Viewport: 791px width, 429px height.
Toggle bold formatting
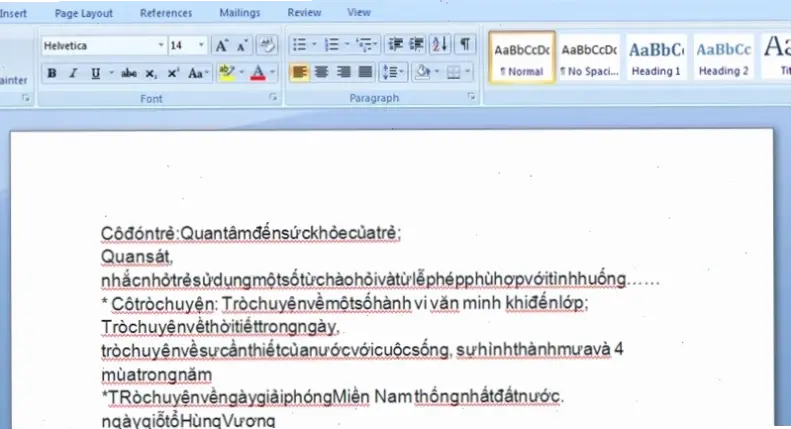click(x=50, y=73)
